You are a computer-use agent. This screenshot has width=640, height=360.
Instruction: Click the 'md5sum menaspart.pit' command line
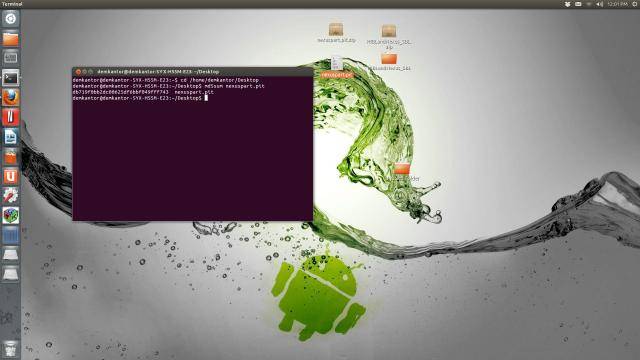click(169, 86)
